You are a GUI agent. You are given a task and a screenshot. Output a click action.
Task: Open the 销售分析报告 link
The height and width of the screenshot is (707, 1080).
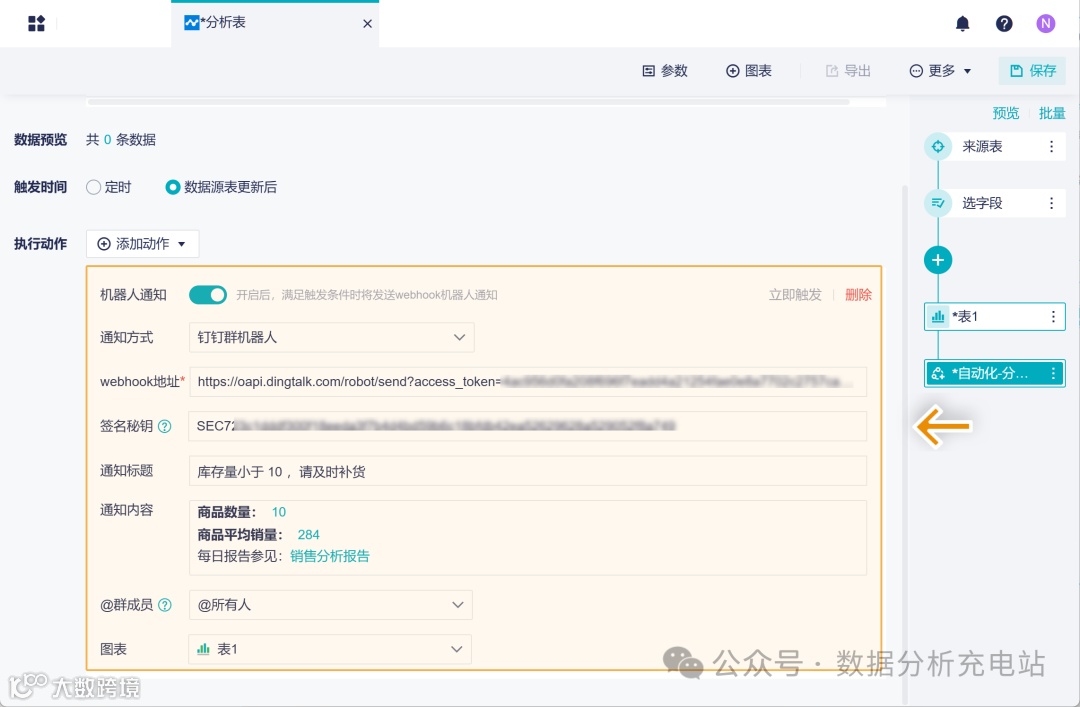click(x=330, y=557)
